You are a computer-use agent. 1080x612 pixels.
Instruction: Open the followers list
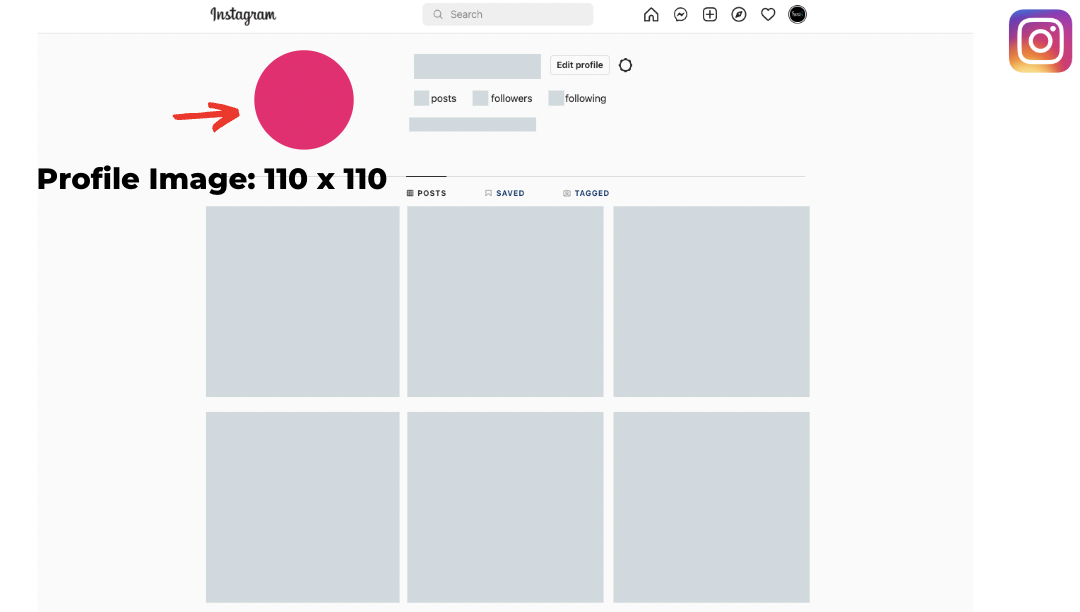tap(503, 98)
